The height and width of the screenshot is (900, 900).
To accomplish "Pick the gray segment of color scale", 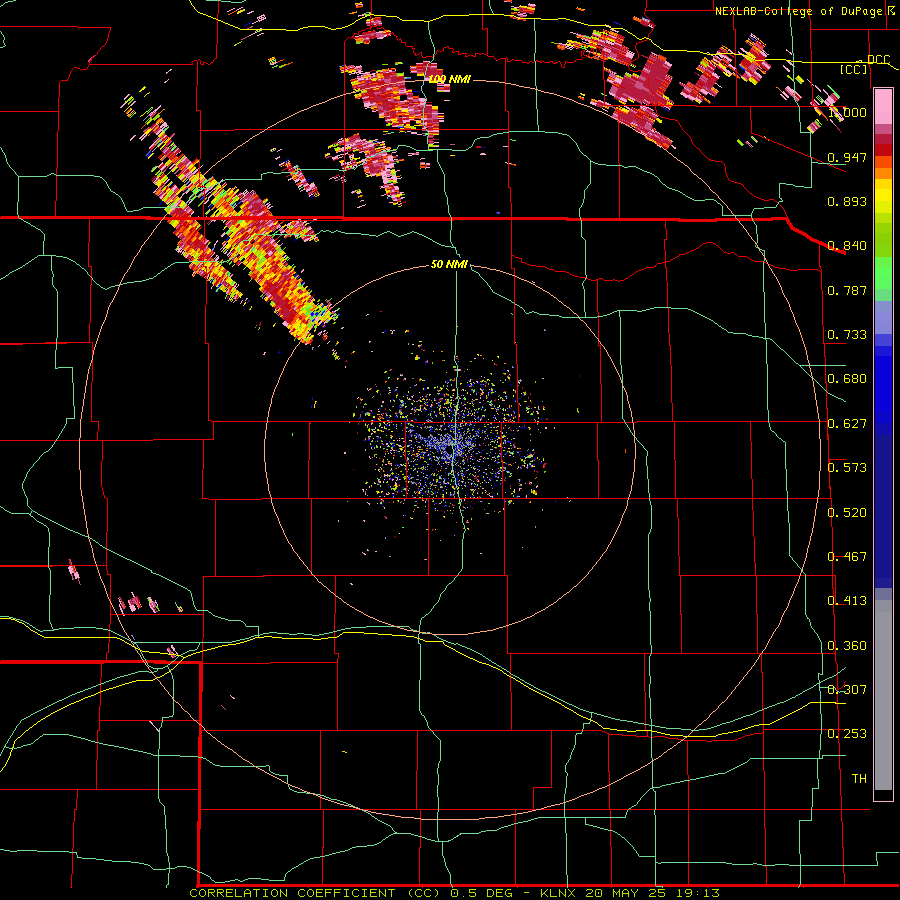I will [x=883, y=695].
